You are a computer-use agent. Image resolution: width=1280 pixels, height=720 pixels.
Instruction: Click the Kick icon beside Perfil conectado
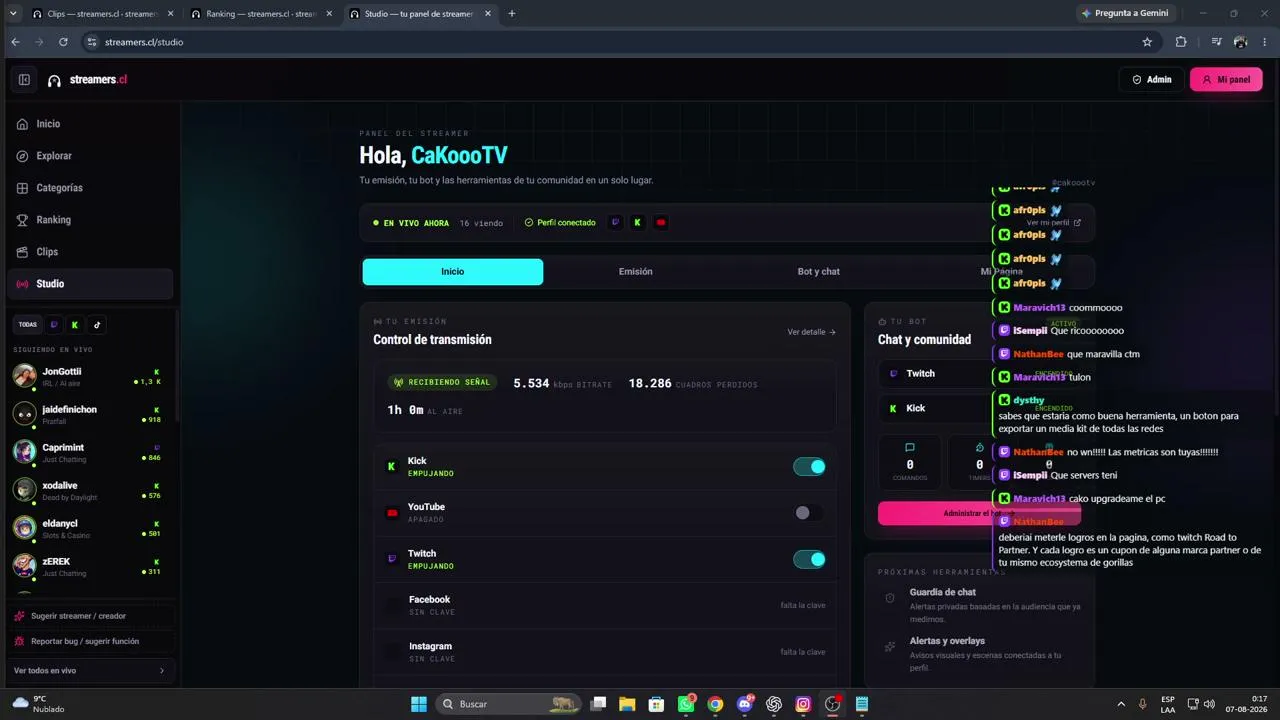tap(637, 223)
